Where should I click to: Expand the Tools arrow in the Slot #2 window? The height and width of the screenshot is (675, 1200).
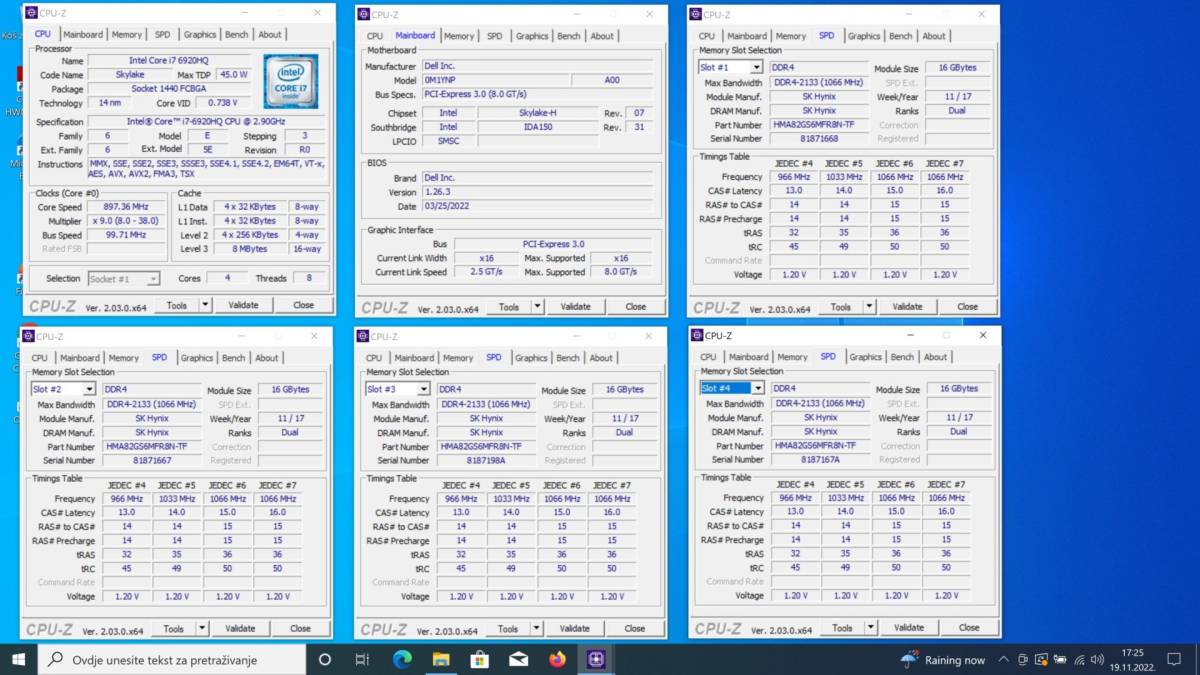pyautogui.click(x=202, y=629)
